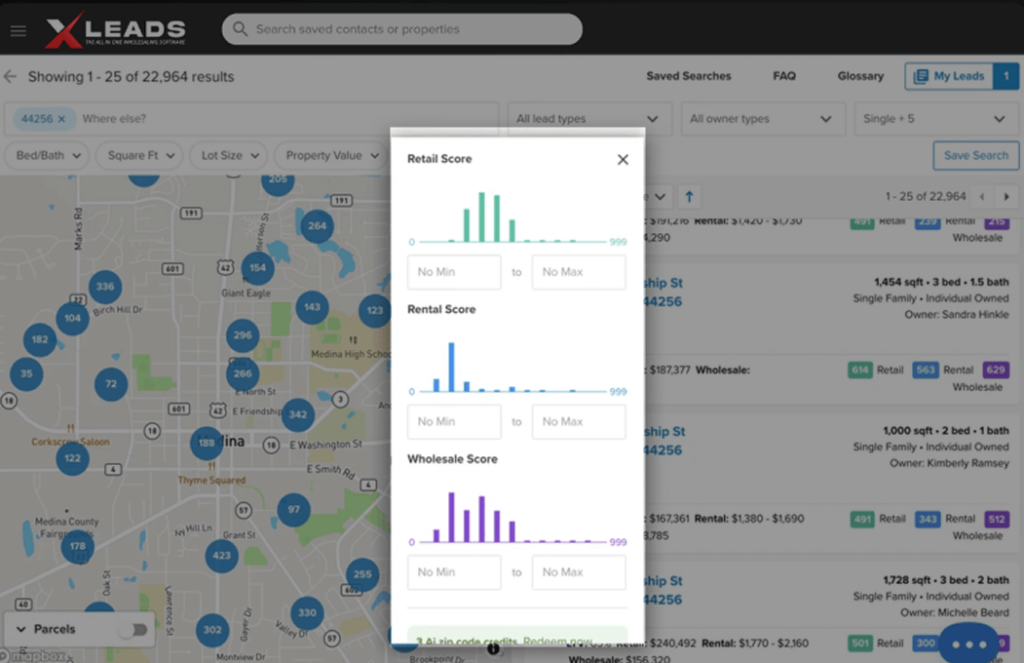Expand the Parcels panel chevron
The height and width of the screenshot is (663, 1024).
[21, 630]
